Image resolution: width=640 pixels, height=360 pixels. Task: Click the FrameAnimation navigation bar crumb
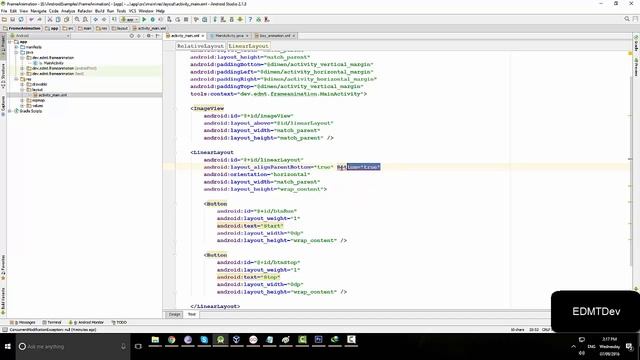coord(22,28)
